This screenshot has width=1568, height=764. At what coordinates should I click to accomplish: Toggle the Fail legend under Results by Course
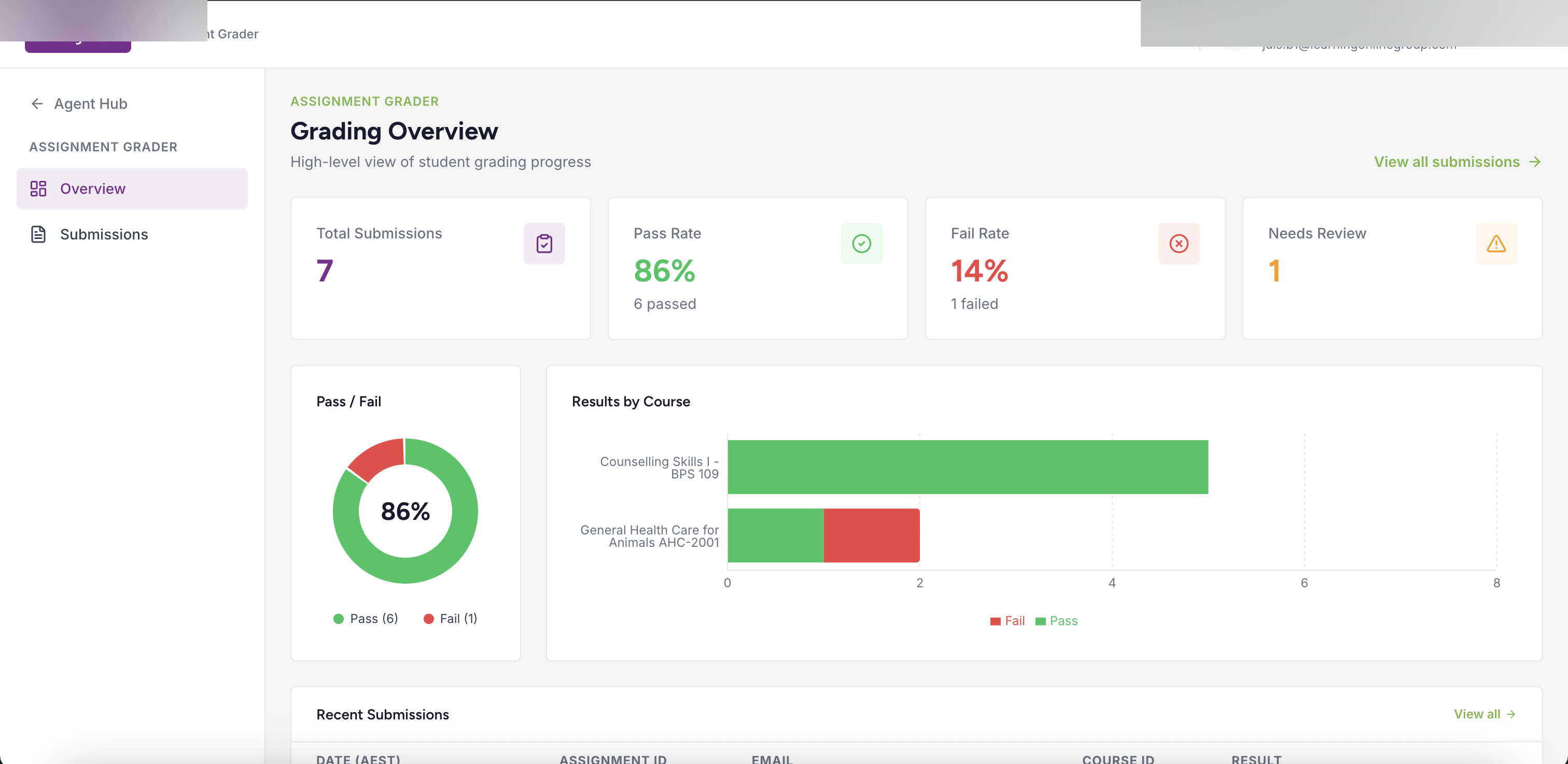coord(1007,620)
